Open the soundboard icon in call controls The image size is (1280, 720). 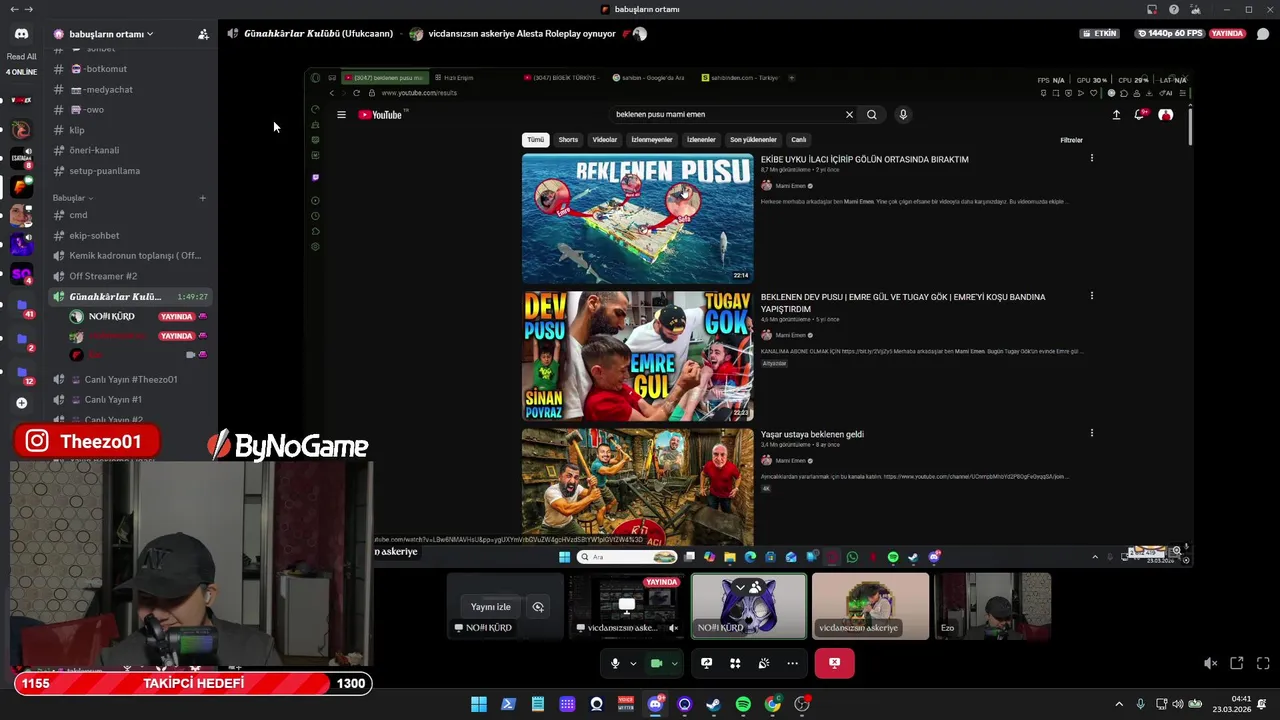[764, 663]
